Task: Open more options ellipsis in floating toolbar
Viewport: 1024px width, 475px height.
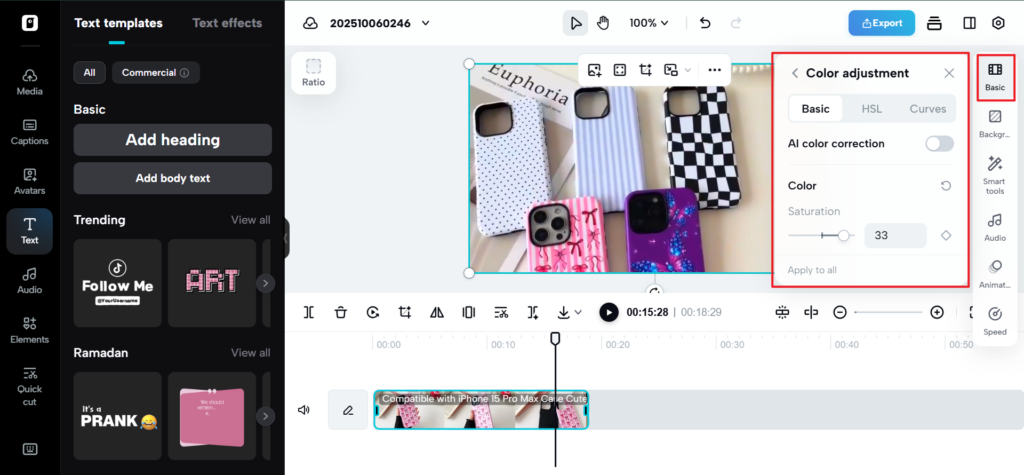Action: coord(714,70)
